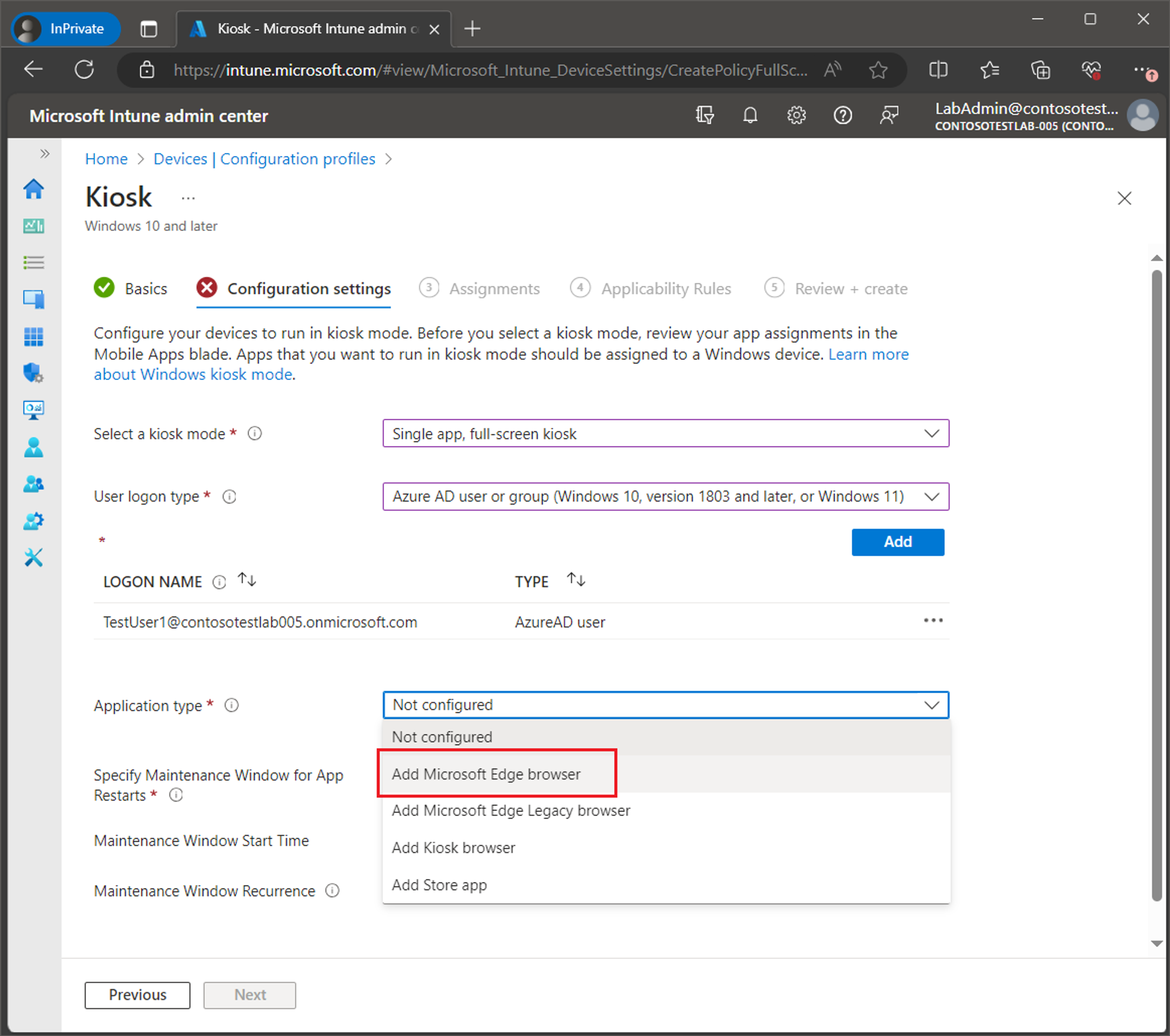This screenshot has height=1036, width=1170.
Task: Open the Settings gear in the portal header
Action: pos(796,115)
